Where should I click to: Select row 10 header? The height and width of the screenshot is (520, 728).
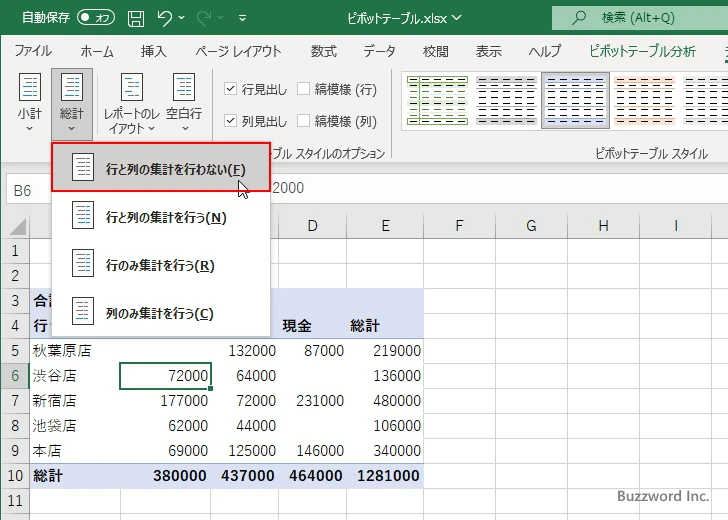[x=15, y=475]
